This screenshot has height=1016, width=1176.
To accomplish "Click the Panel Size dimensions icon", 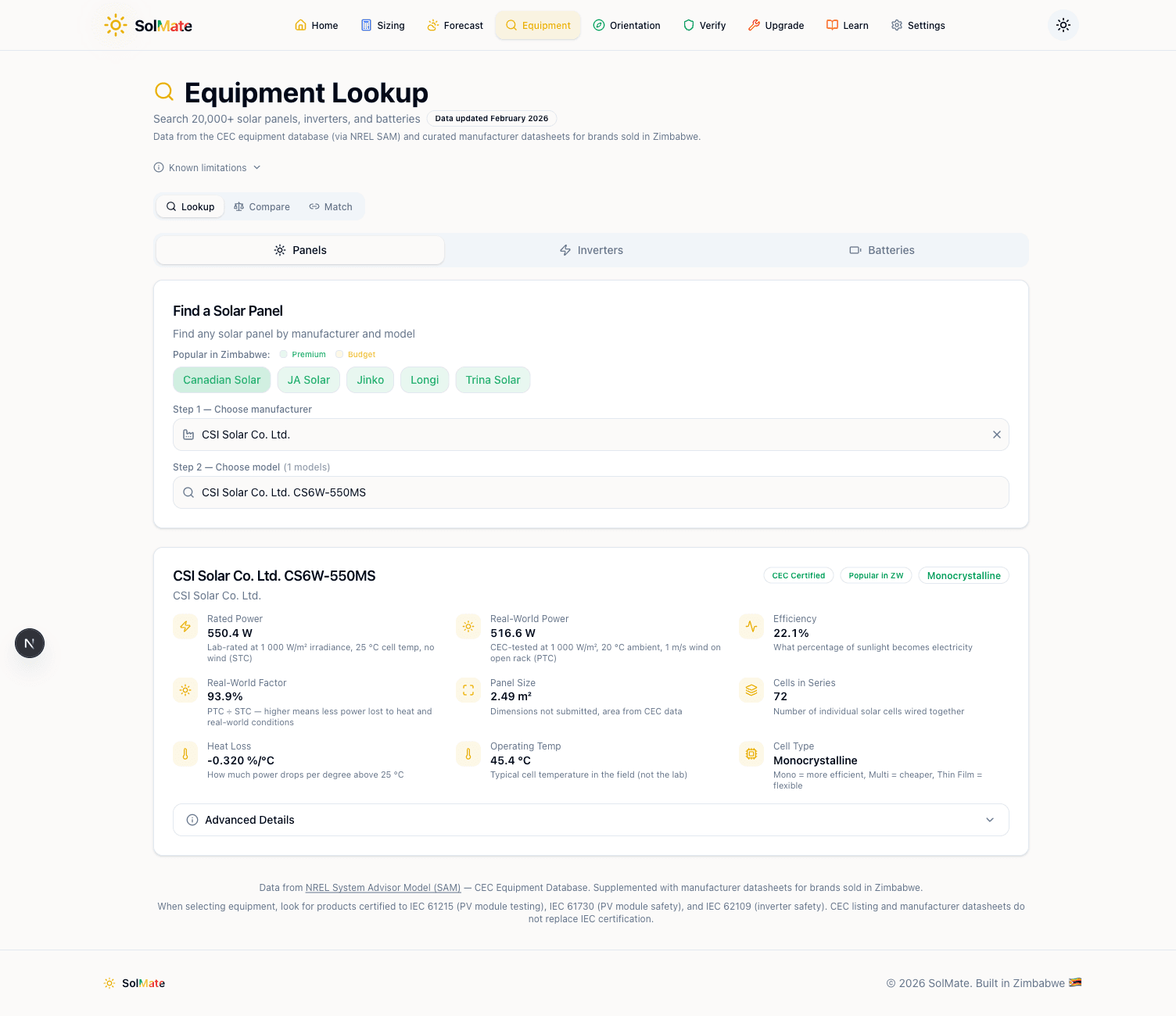I will tap(468, 690).
